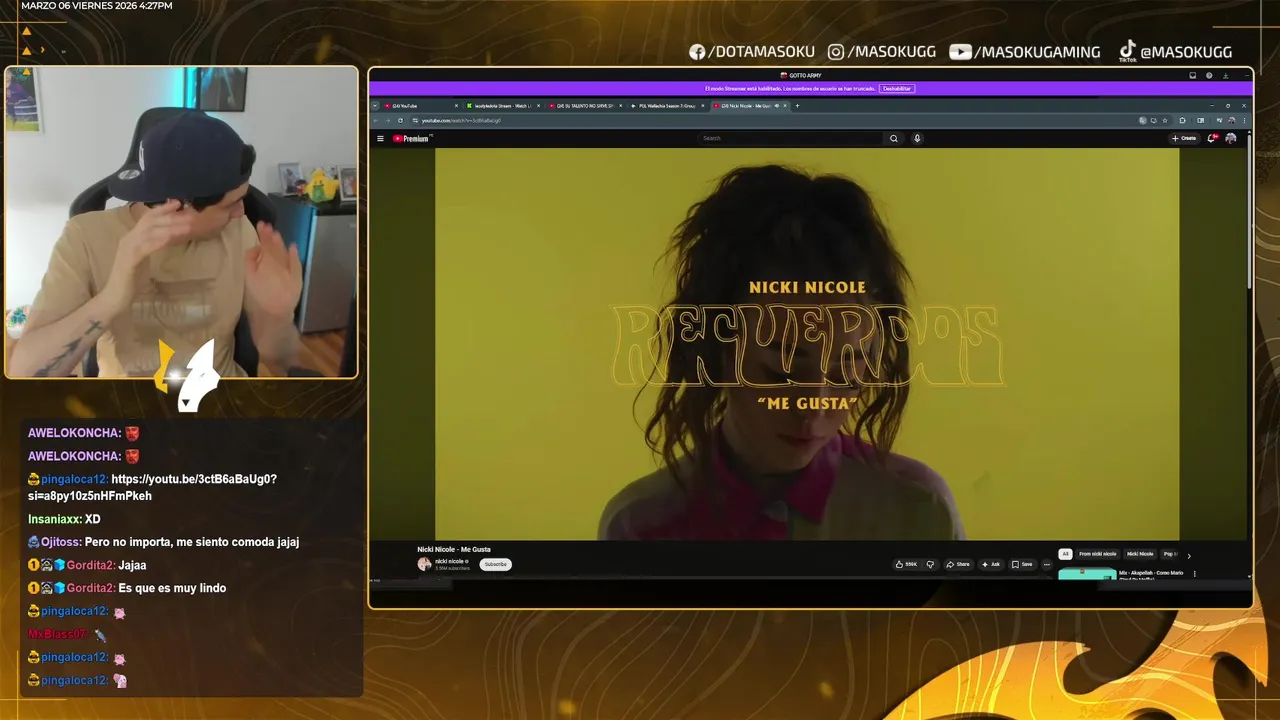Click Insaniaxx "XD" chat message

click(x=93, y=519)
